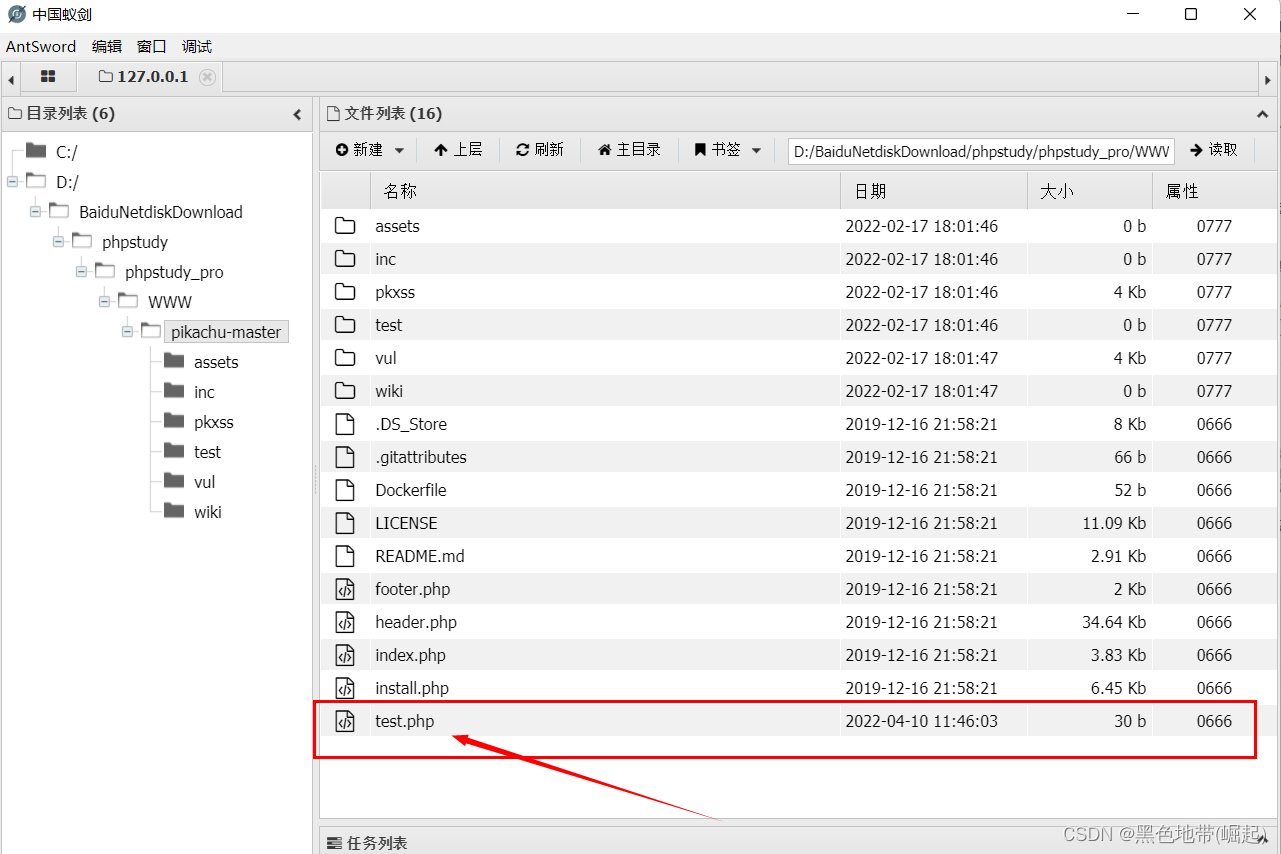The image size is (1281, 854).
Task: Click the 读取 button
Action: click(1214, 150)
